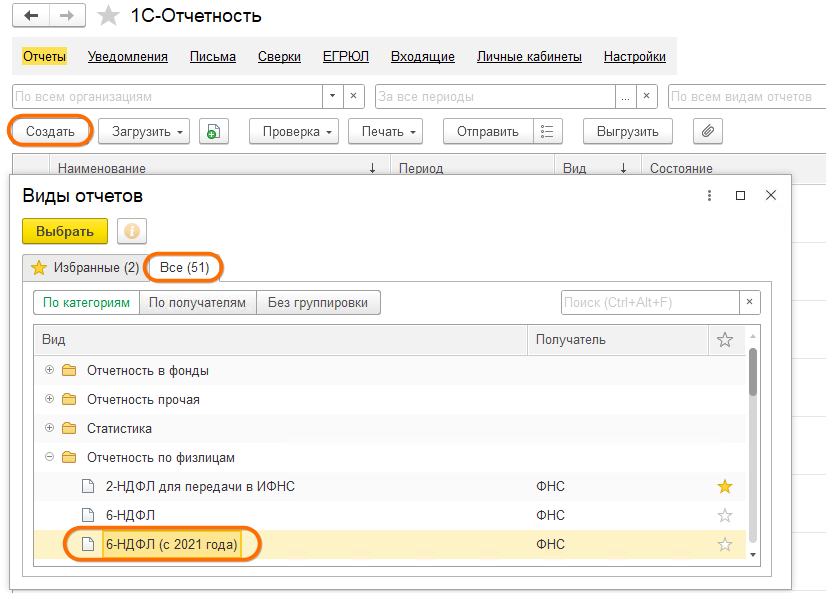Click the Выгрузить button
Screen dimensions: 826x593
(x=627, y=132)
